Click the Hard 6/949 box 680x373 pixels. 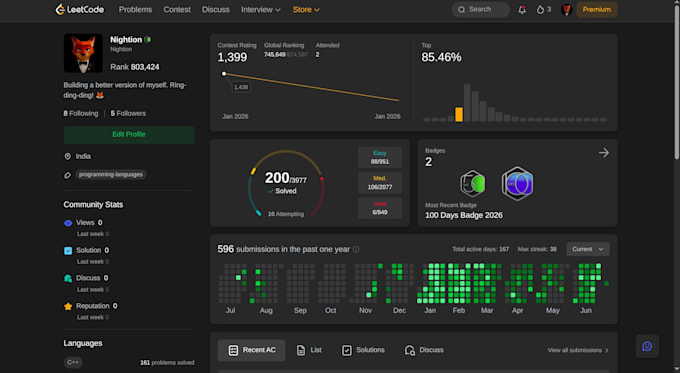[x=380, y=208]
